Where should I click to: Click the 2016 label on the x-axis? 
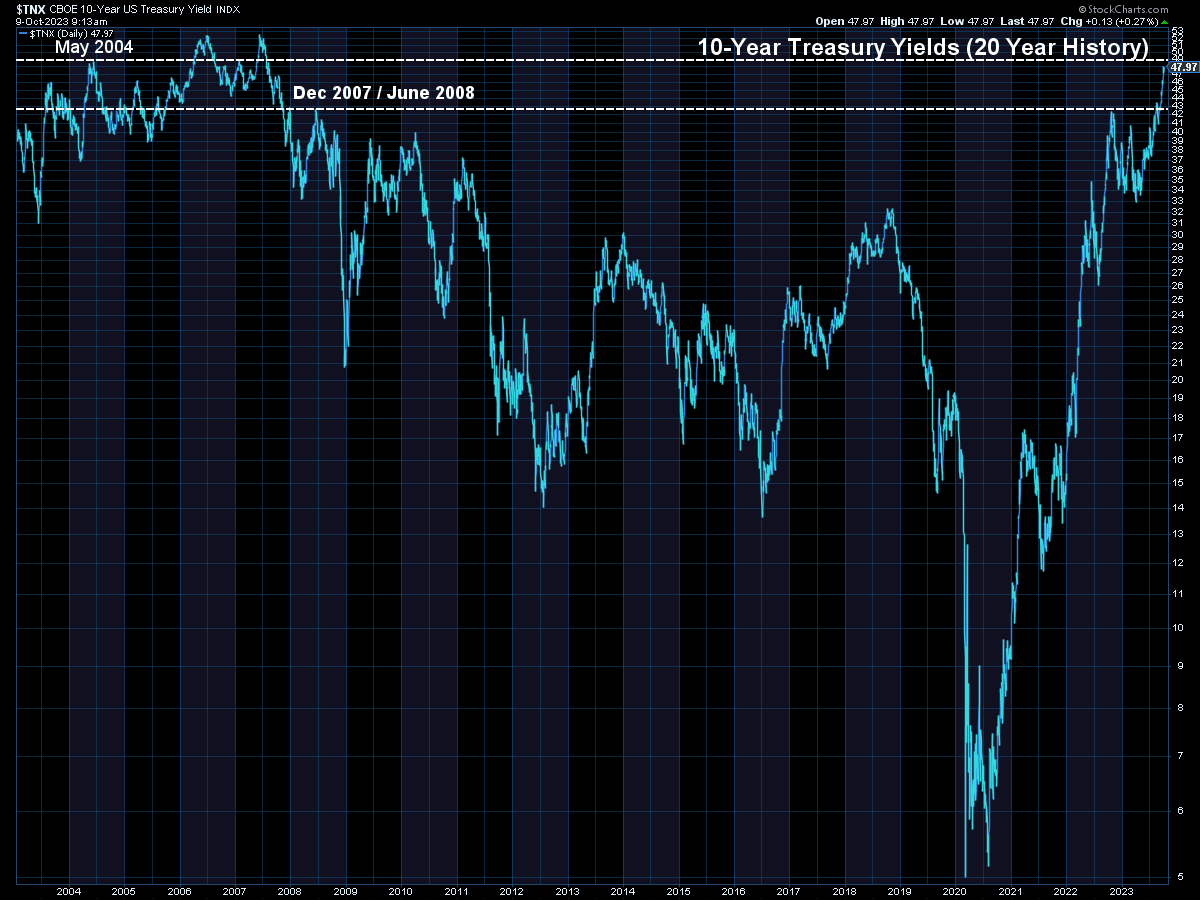[732, 891]
